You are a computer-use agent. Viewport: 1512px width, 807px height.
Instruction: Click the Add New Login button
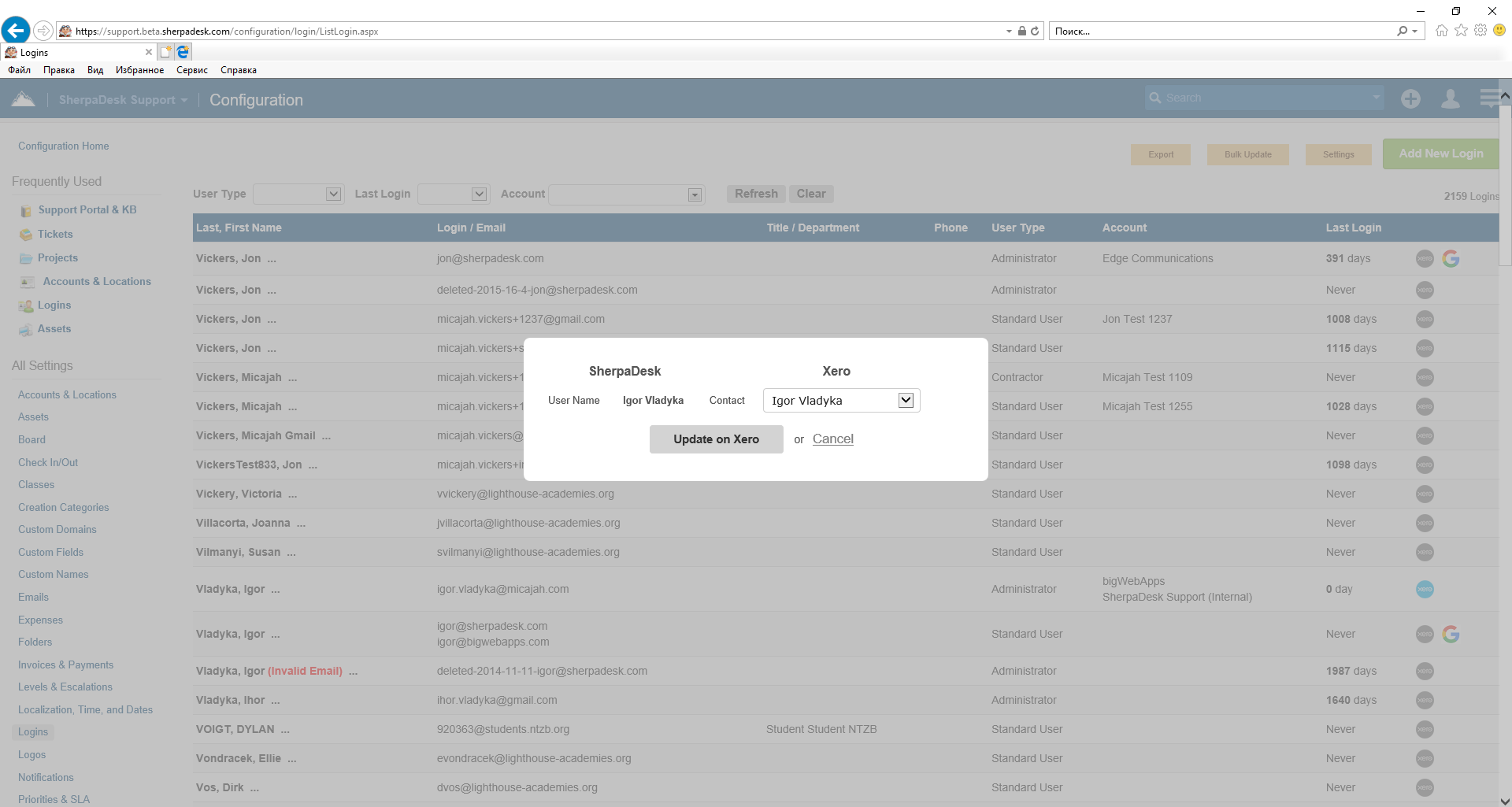pos(1440,154)
